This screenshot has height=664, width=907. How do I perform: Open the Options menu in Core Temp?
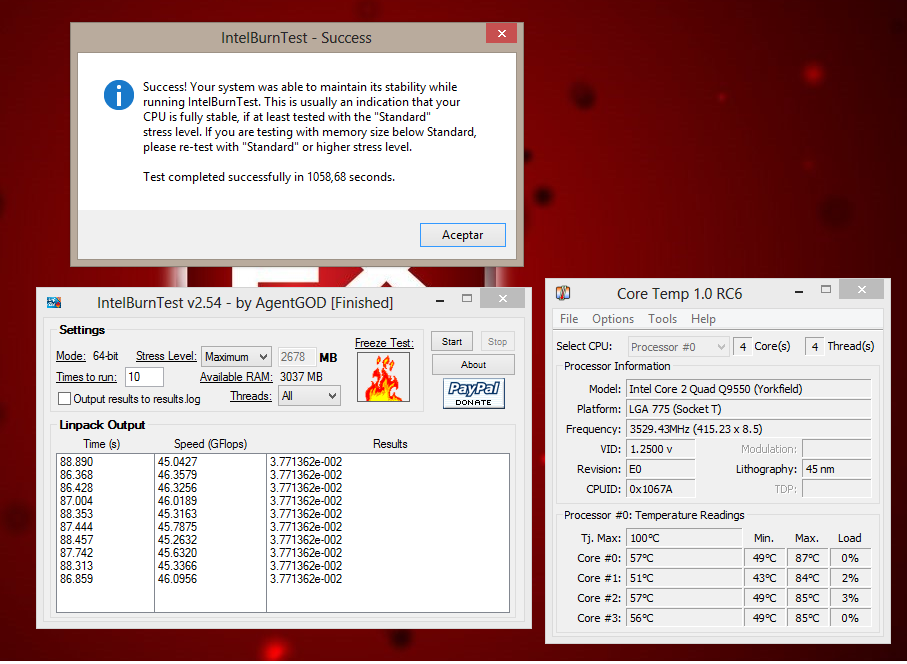[x=613, y=319]
